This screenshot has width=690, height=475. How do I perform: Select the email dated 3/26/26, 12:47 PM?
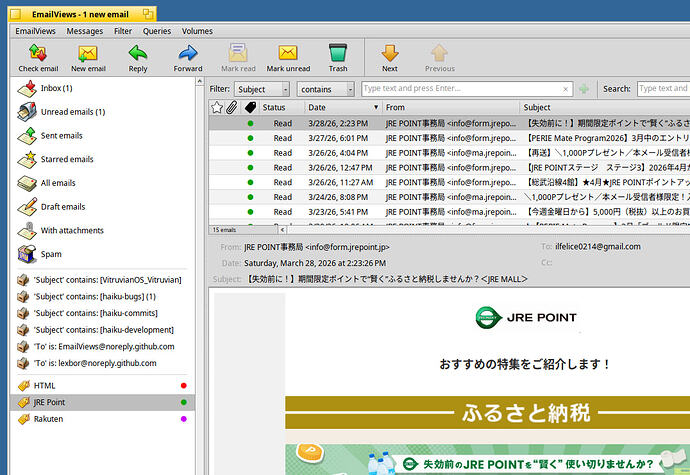449,168
